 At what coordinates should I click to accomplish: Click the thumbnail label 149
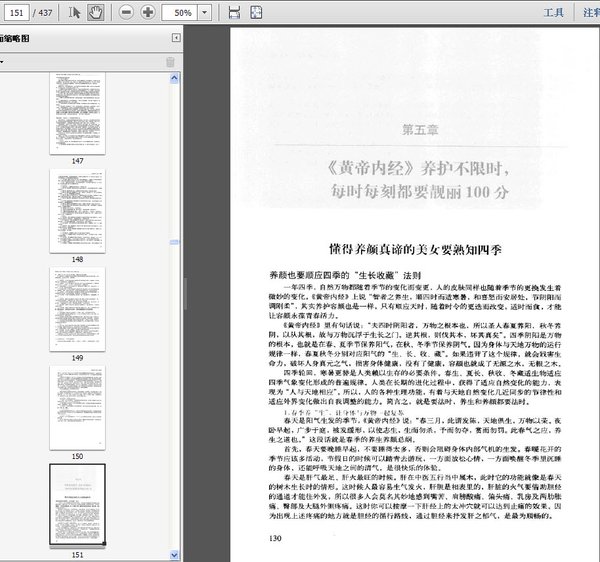pyautogui.click(x=77, y=358)
